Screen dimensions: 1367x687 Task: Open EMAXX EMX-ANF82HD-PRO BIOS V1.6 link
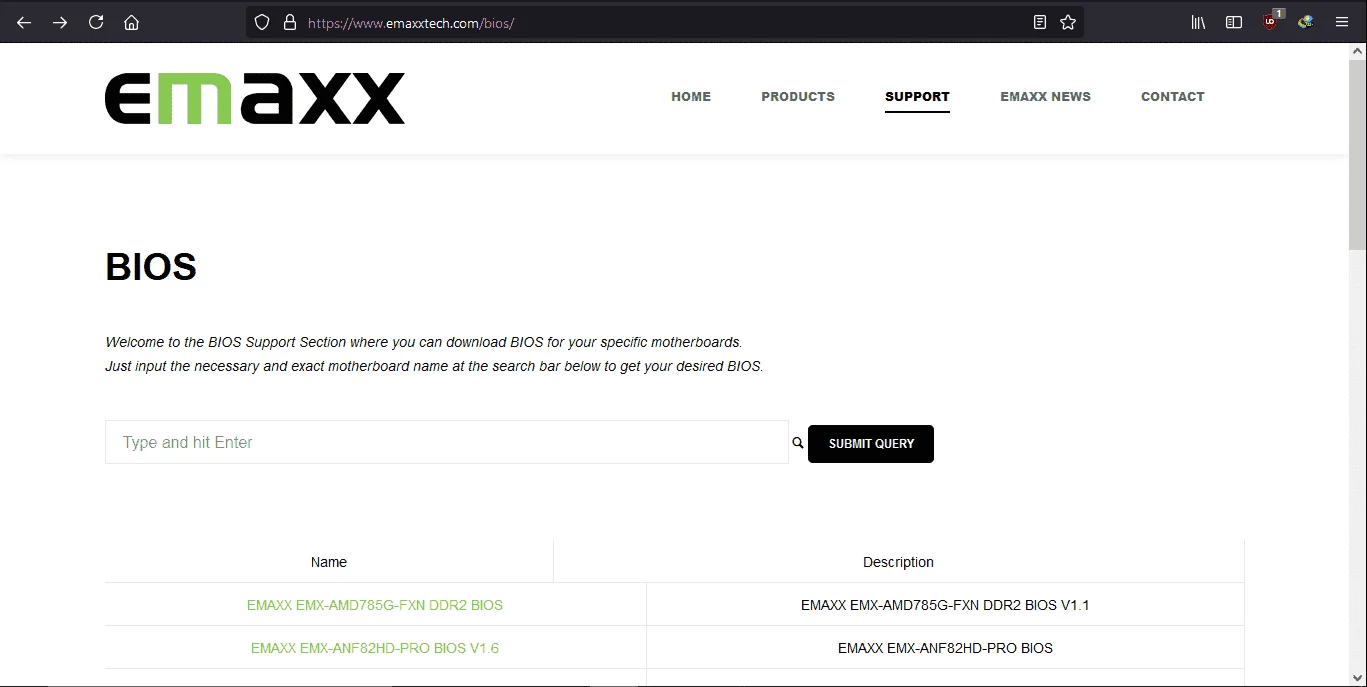coord(375,648)
